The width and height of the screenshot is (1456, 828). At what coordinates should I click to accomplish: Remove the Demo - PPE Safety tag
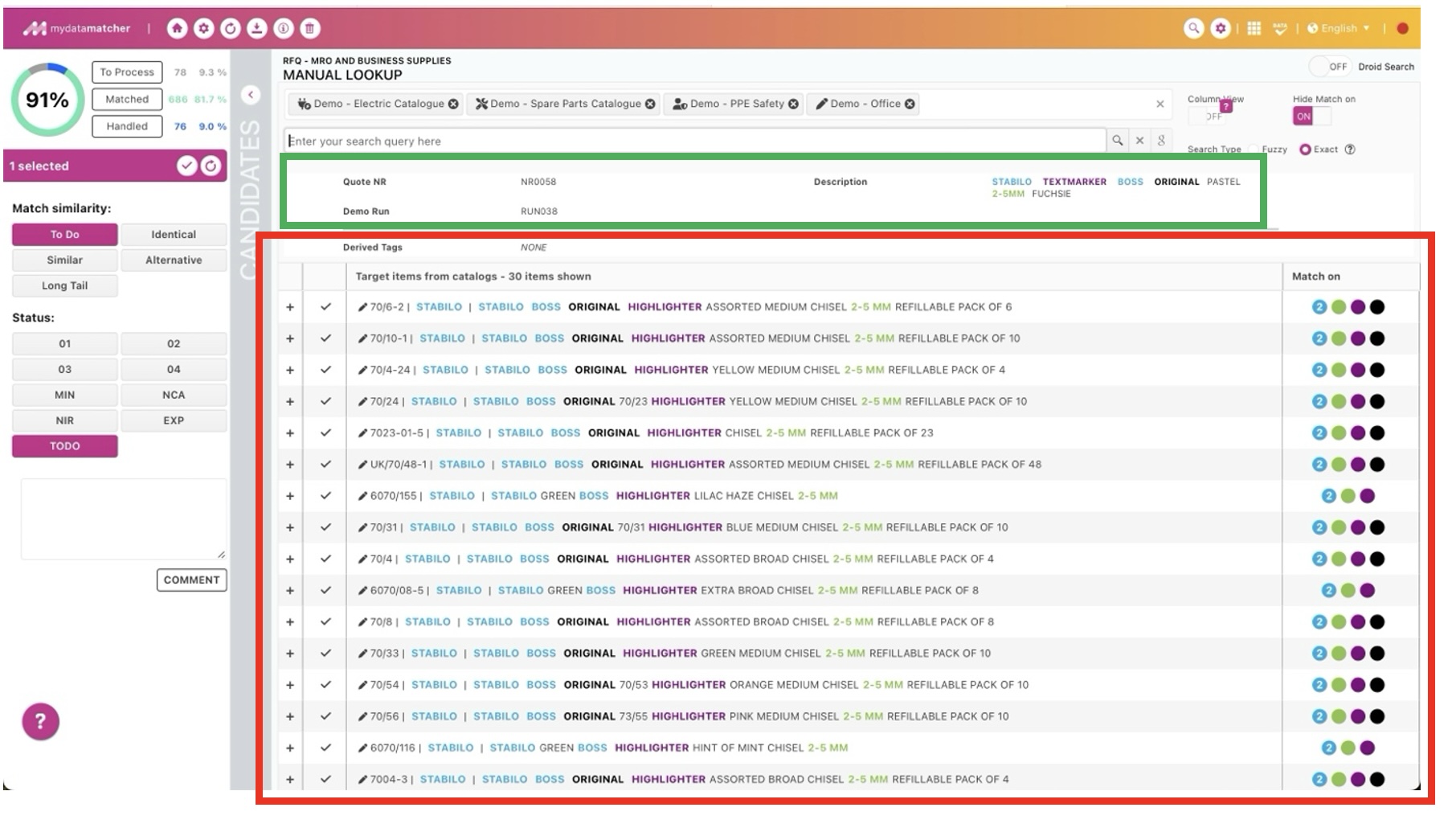793,104
